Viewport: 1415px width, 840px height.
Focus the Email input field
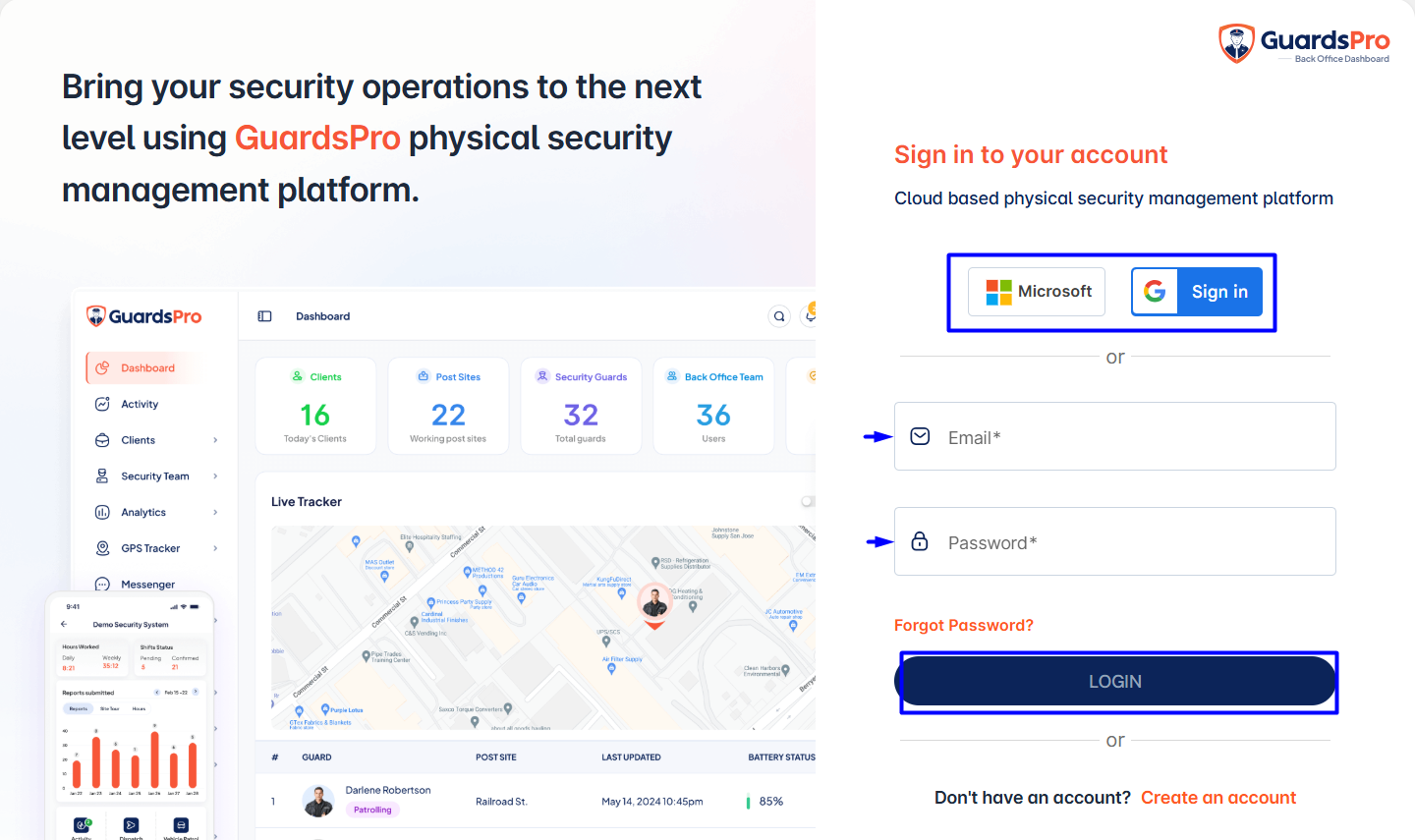point(1115,436)
